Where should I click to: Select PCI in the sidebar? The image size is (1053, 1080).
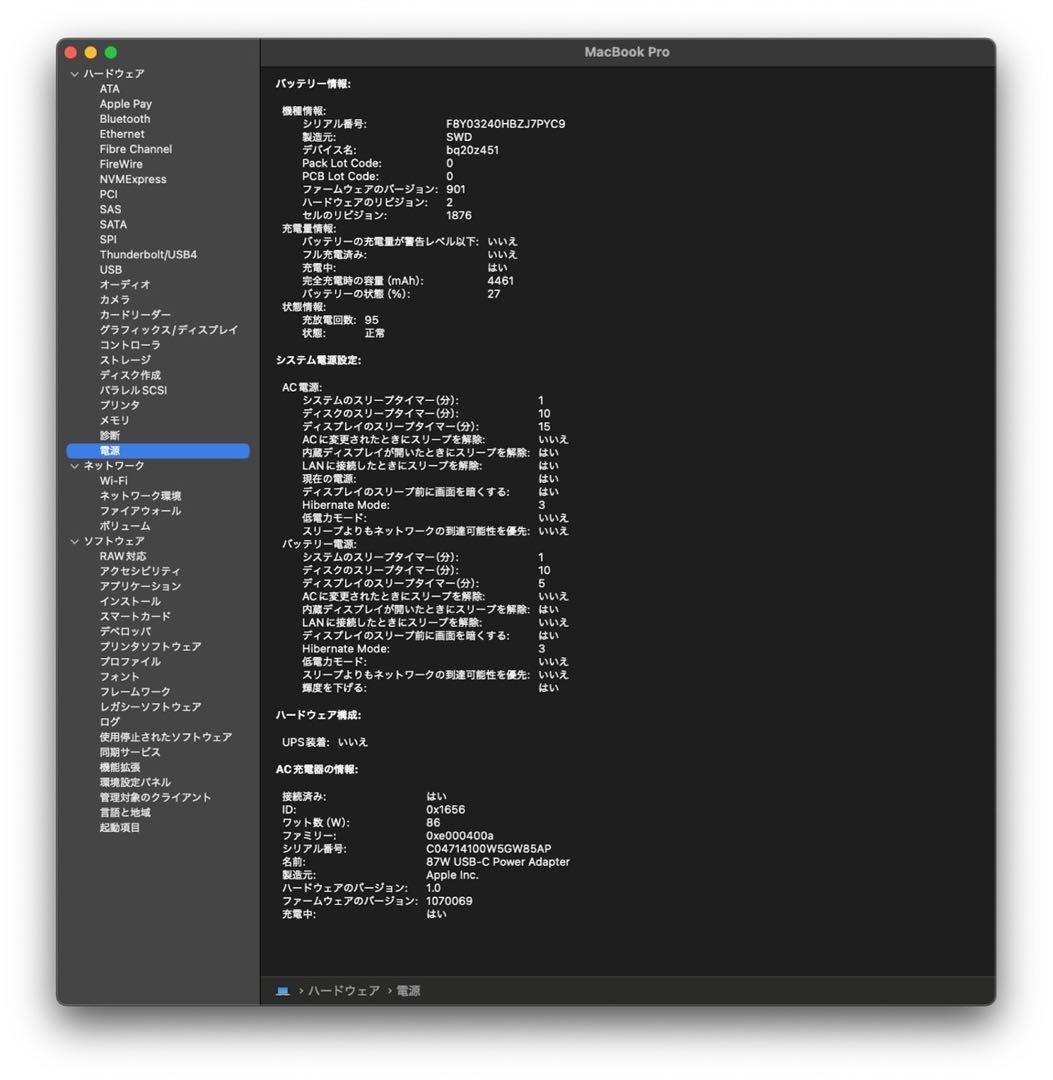[x=109, y=195]
